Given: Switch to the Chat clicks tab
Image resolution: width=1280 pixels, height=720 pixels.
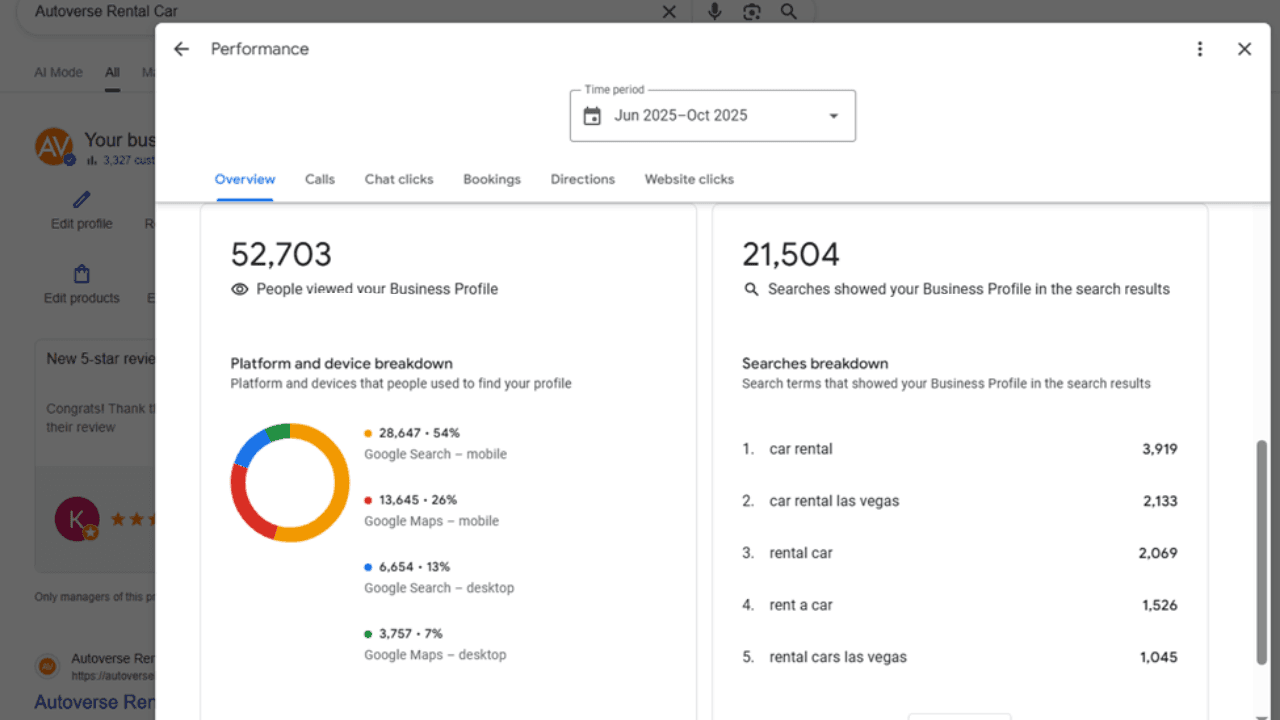Looking at the screenshot, I should click(398, 179).
